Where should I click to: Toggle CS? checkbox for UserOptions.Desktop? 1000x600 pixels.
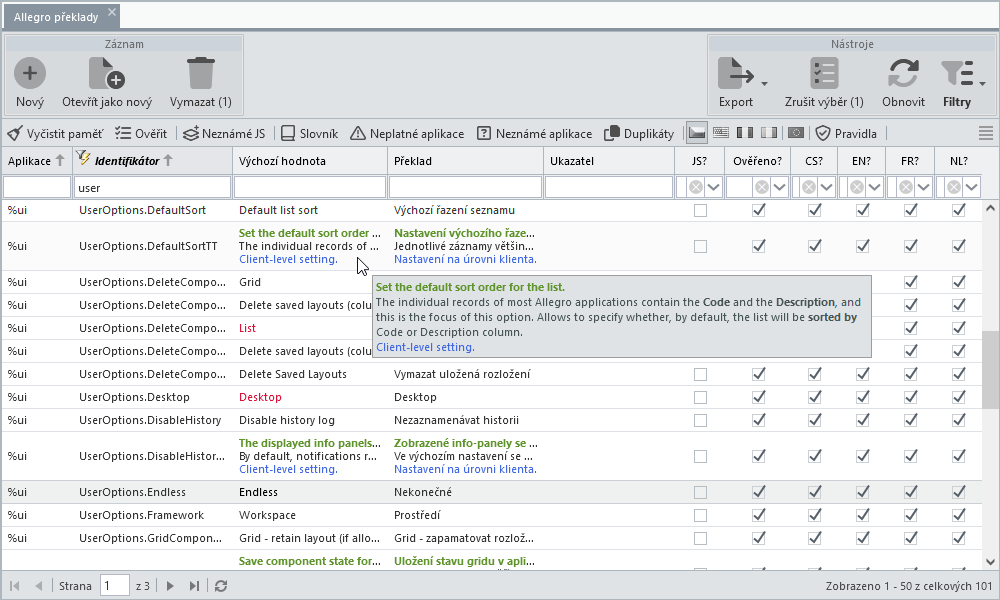(814, 397)
